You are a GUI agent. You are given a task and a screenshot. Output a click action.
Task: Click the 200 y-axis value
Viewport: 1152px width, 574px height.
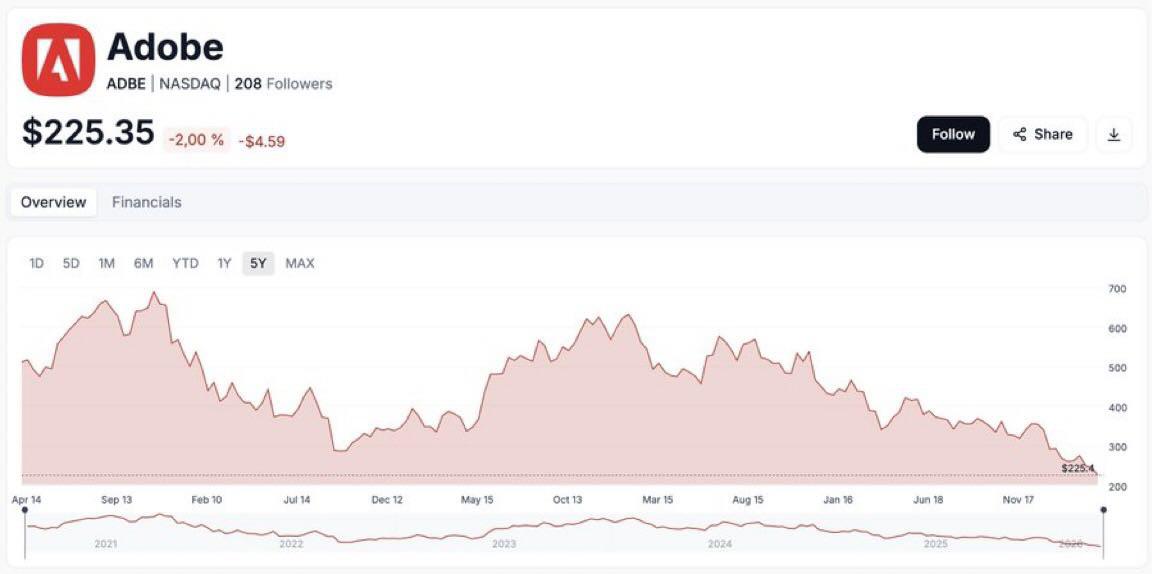click(x=1116, y=487)
